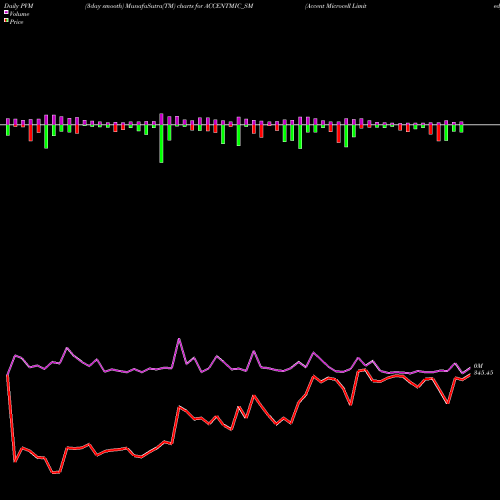Click the tallest green bar in histogram
The height and width of the screenshot is (500, 500).
pos(161,144)
